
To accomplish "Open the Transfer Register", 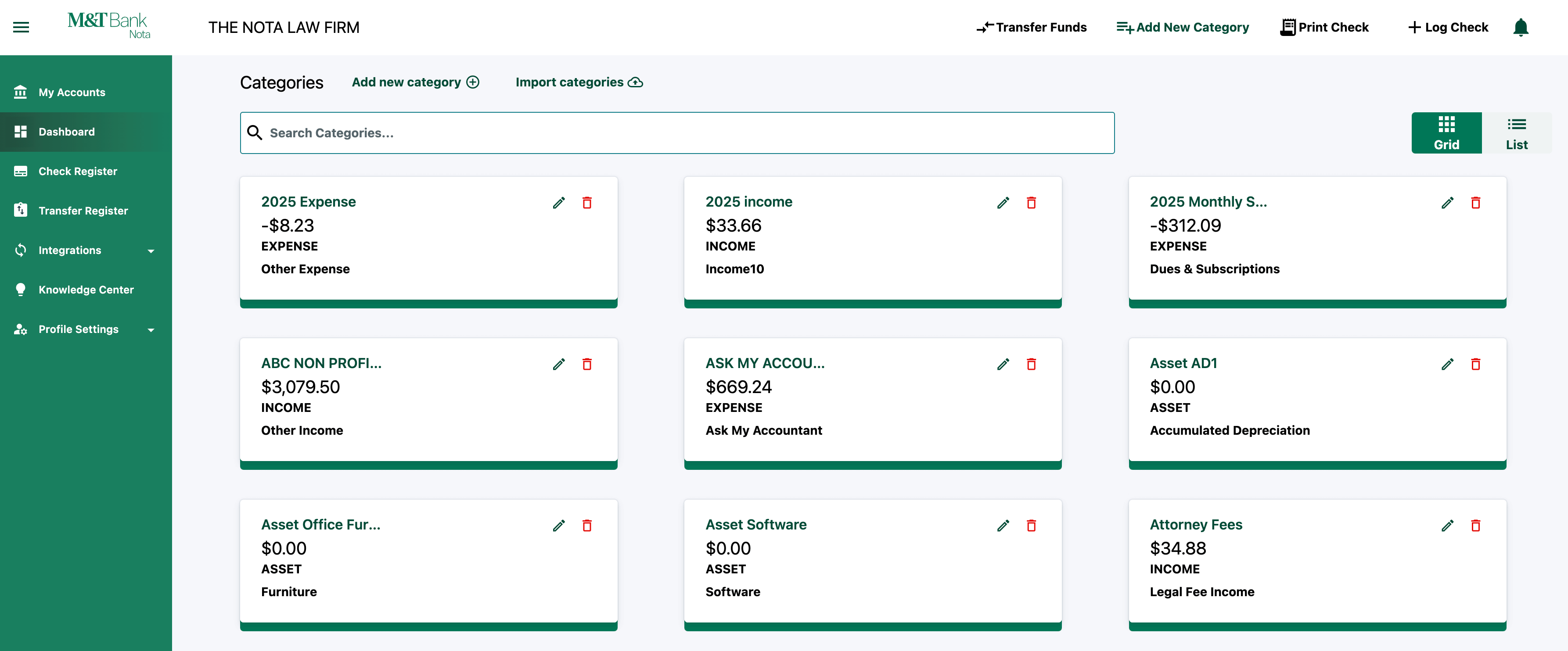I will (86, 211).
